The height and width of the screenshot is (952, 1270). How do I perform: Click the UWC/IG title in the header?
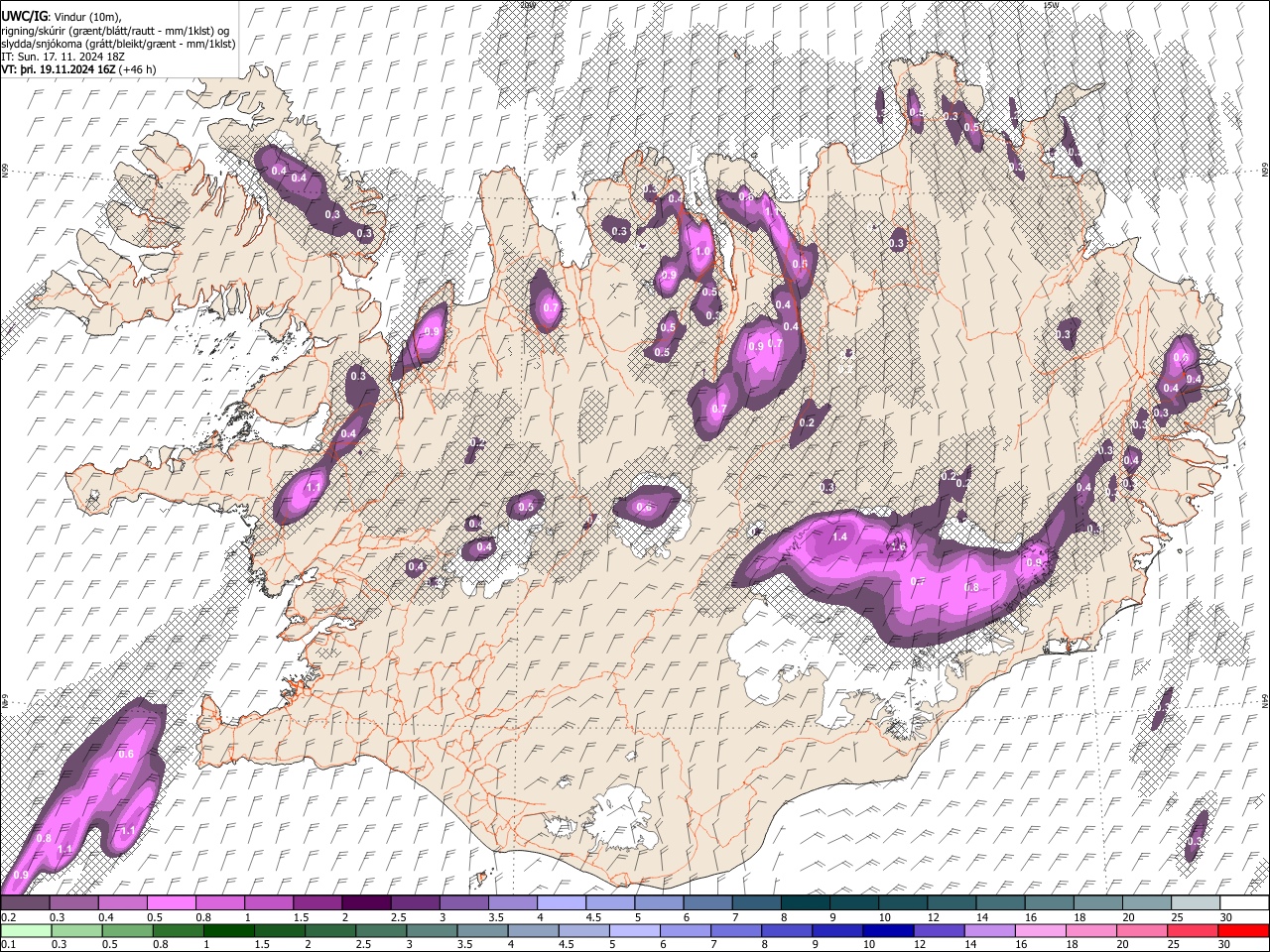coord(24,16)
